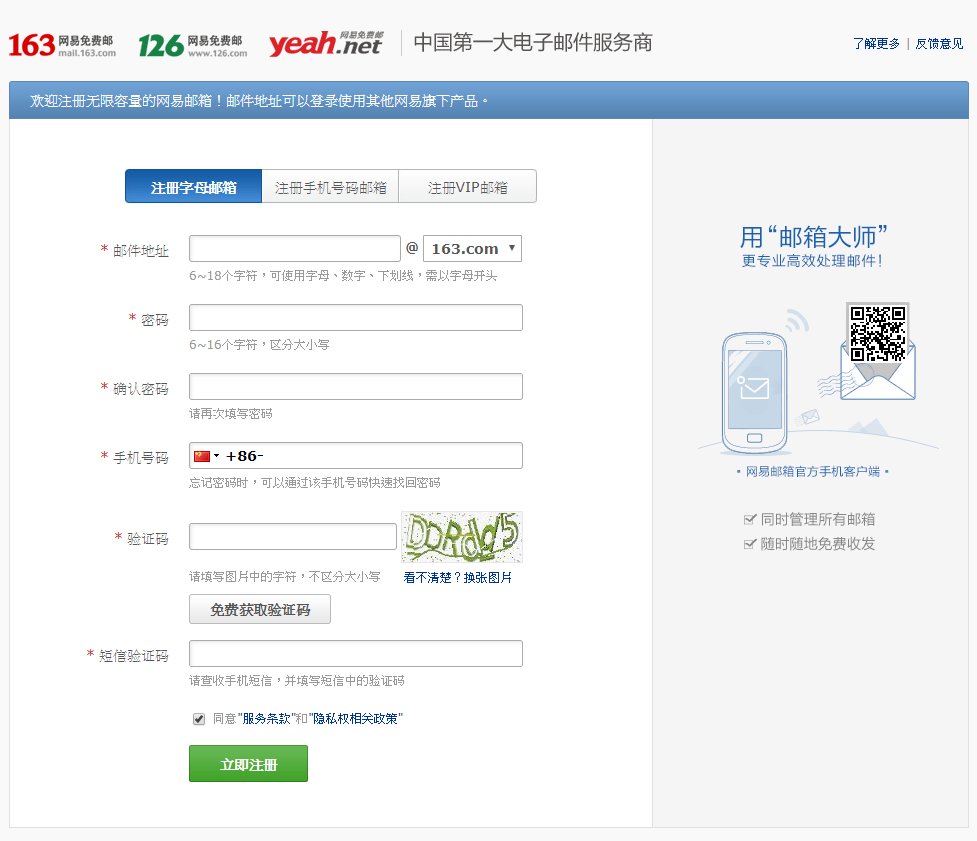The image size is (977, 841).
Task: Click the QR code image
Action: pos(877,332)
